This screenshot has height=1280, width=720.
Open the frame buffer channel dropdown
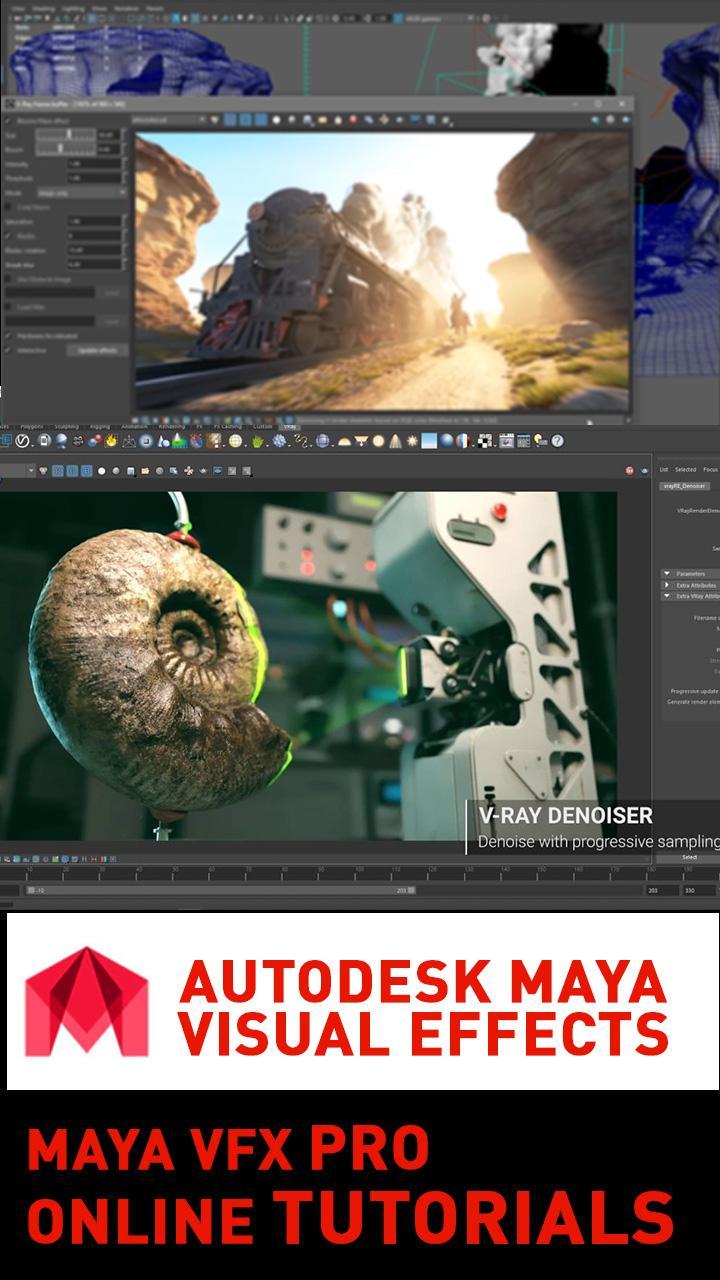(169, 119)
